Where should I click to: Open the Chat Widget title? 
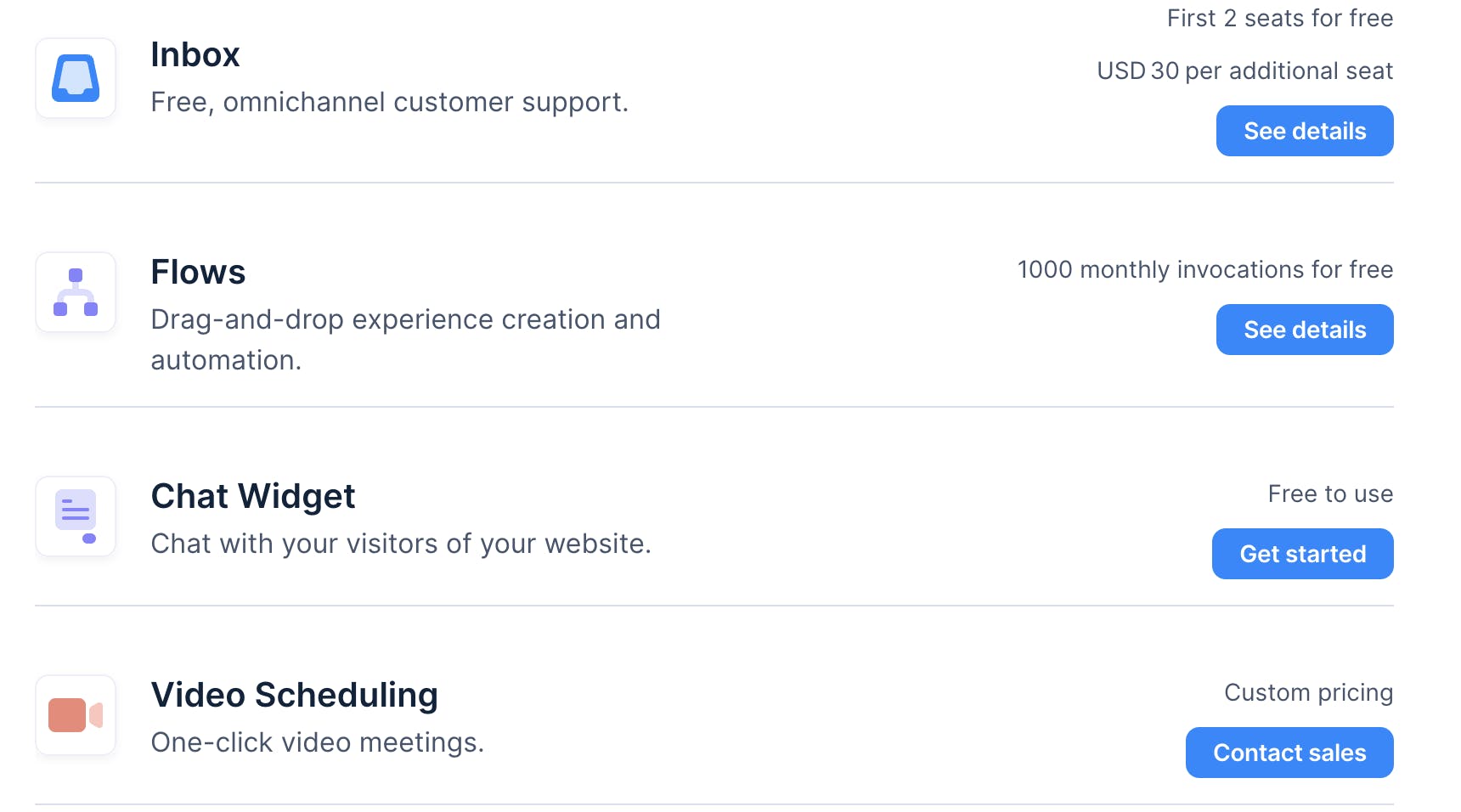(253, 496)
